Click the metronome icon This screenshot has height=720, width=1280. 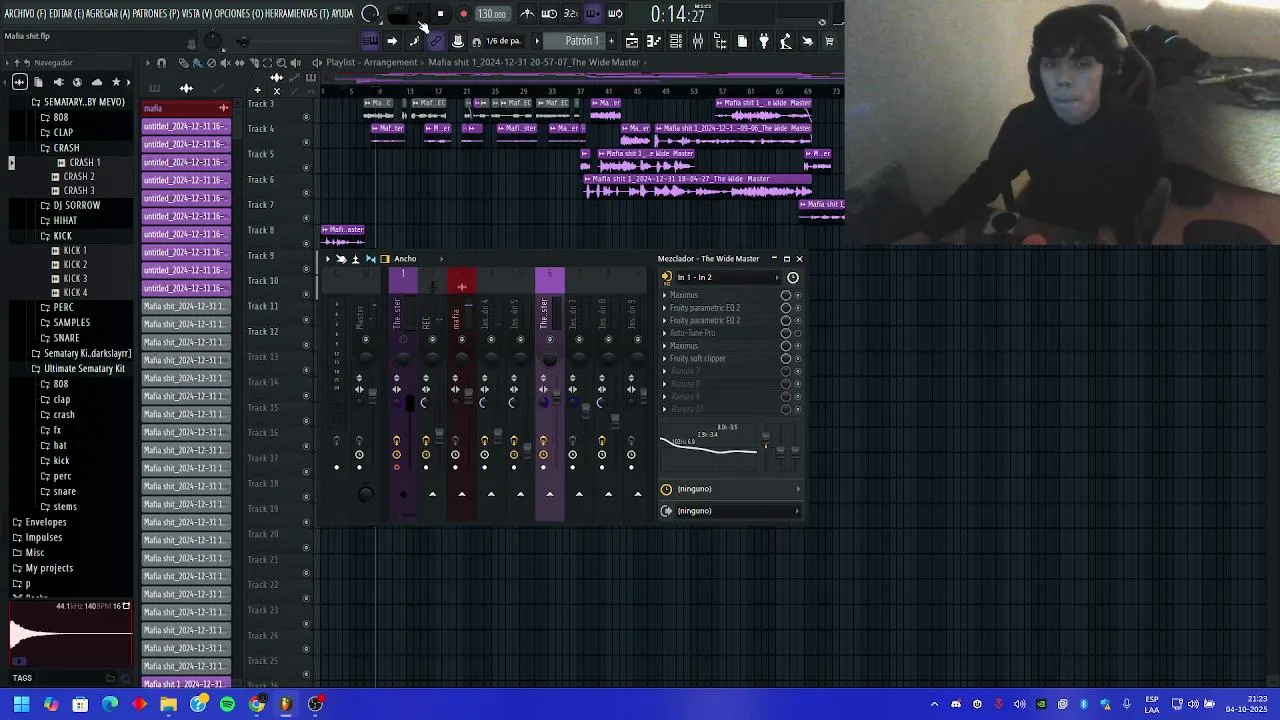tap(527, 14)
